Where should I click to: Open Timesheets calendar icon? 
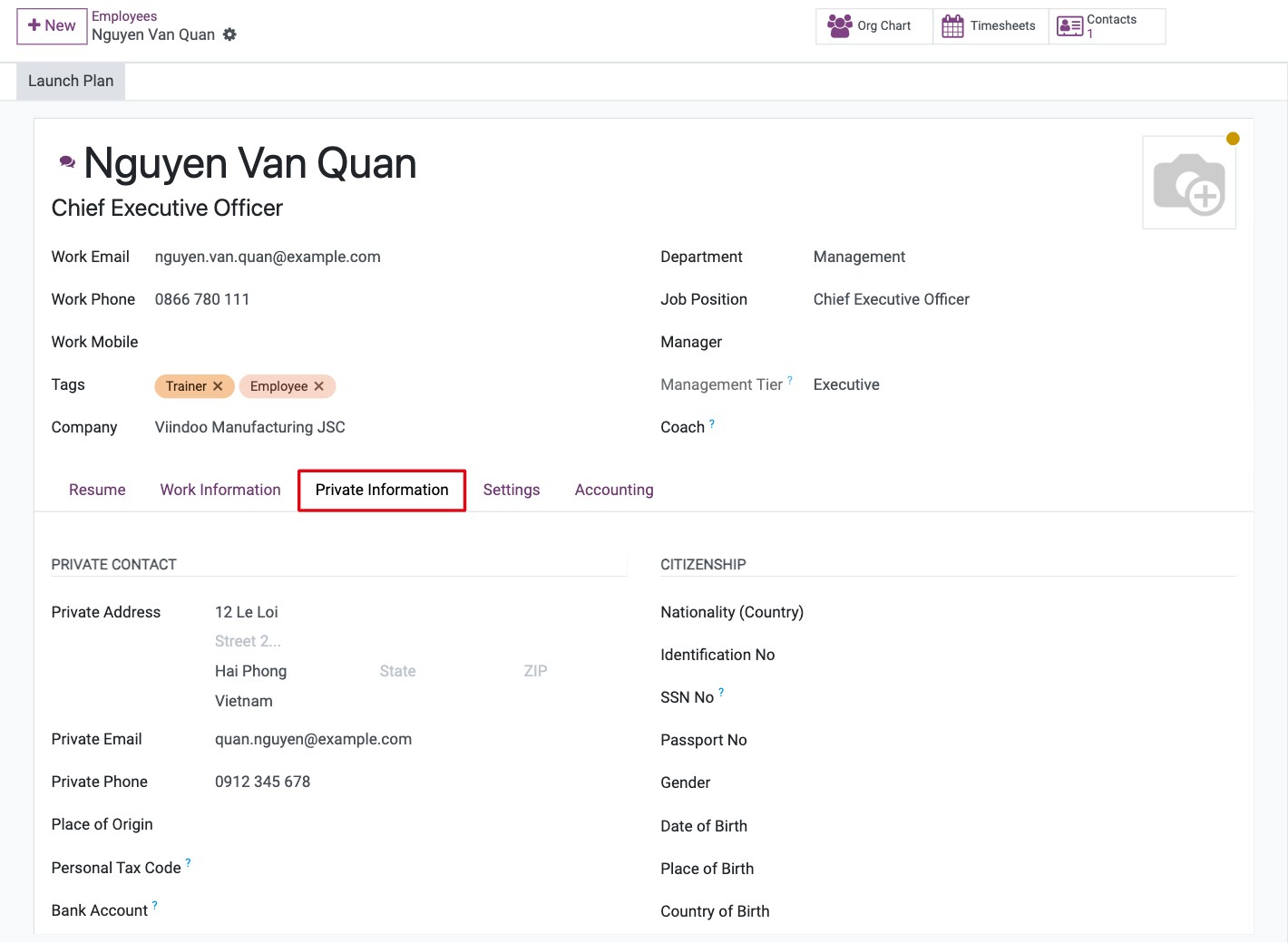[x=952, y=26]
